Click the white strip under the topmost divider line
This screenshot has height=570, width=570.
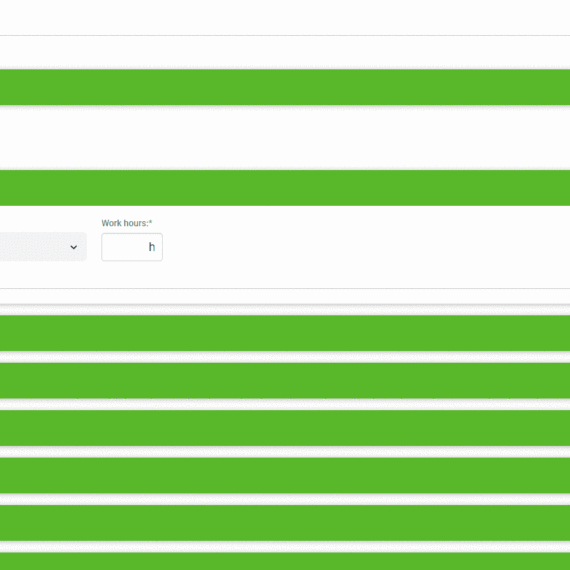point(285,51)
